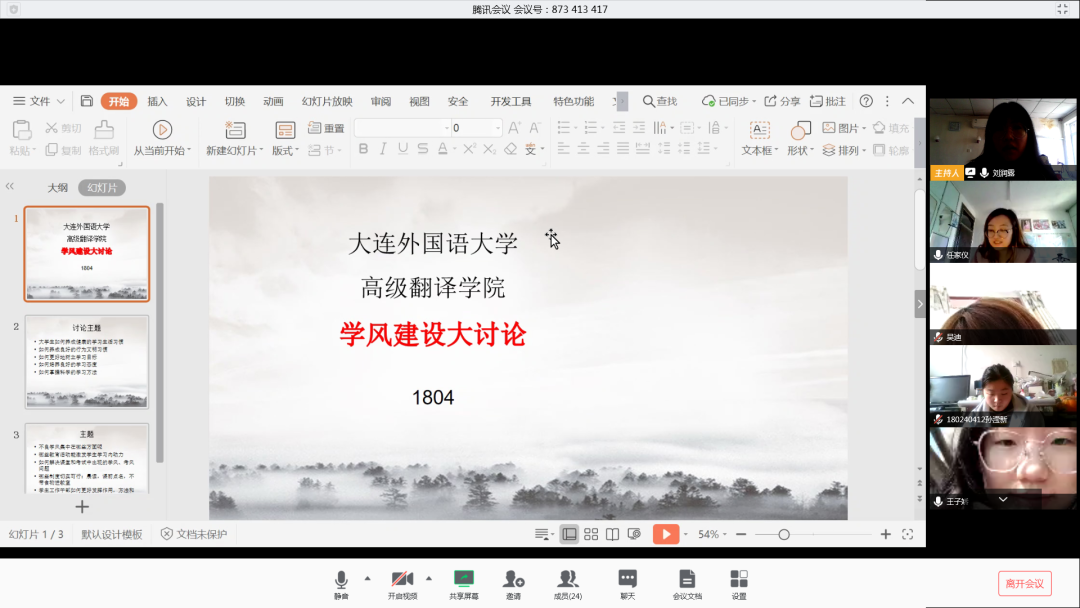Select the Format Painter (格式刷) tool
Image resolution: width=1080 pixels, height=608 pixels.
click(103, 135)
